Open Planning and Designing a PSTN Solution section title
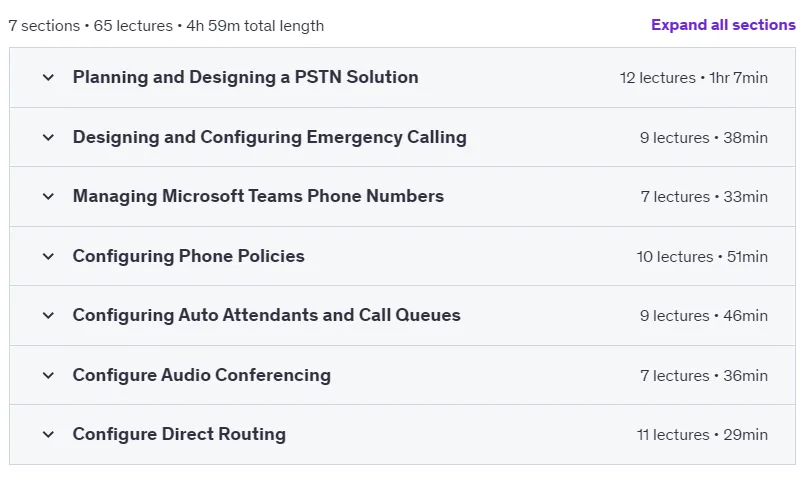811x486 pixels. pos(246,77)
